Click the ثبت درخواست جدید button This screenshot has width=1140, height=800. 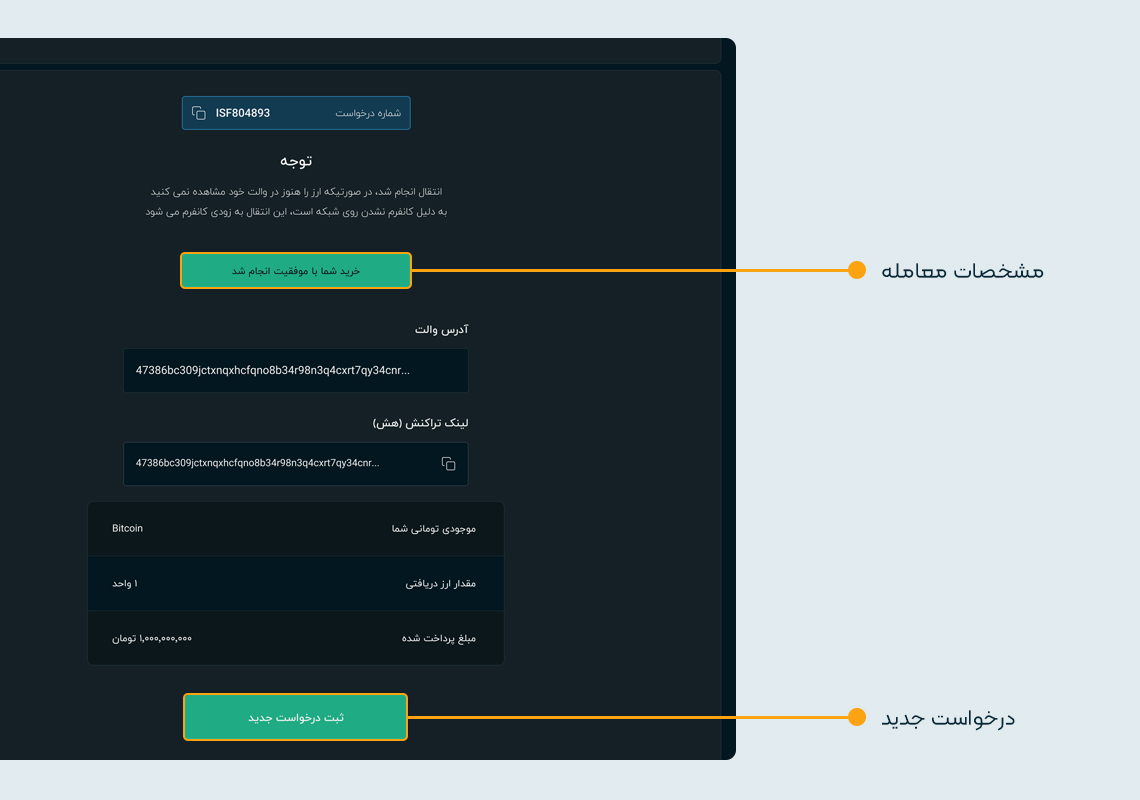(x=295, y=717)
